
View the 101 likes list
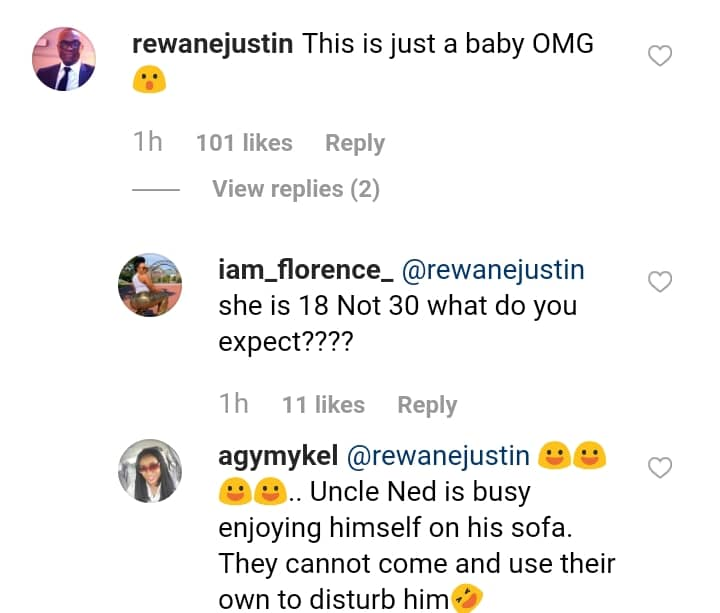coord(244,143)
